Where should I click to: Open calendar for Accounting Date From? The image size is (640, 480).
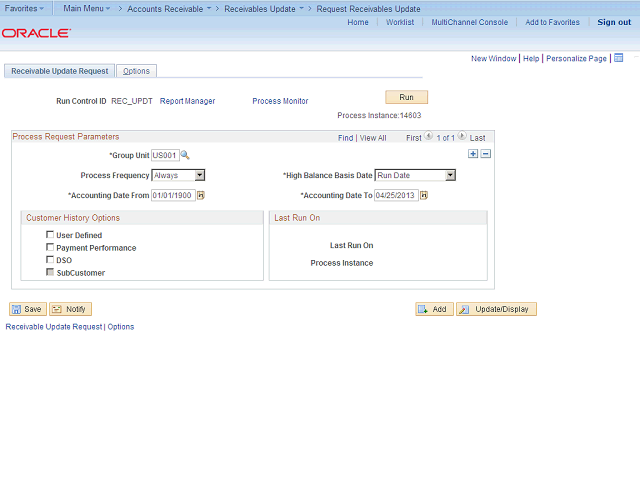pyautogui.click(x=201, y=196)
